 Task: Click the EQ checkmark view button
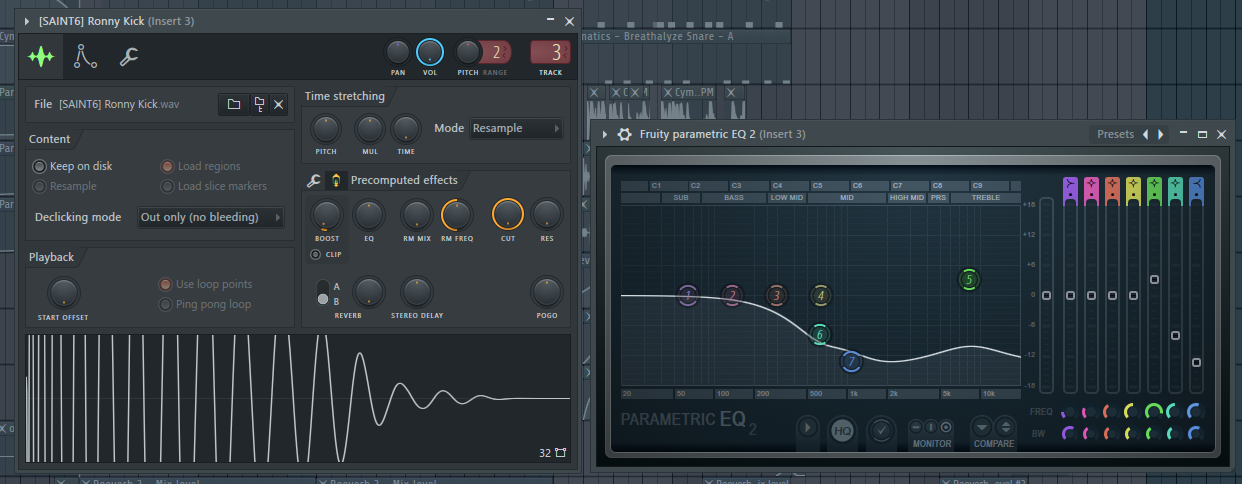[x=881, y=430]
